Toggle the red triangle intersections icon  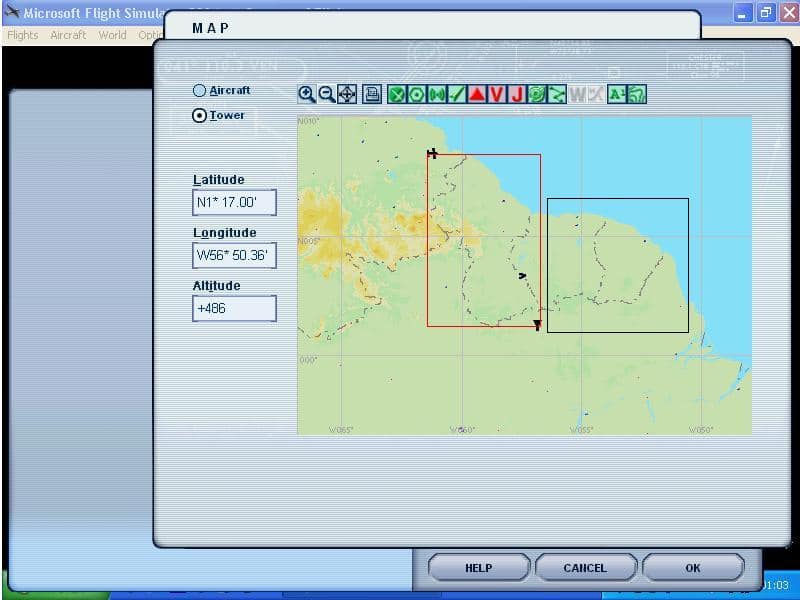point(477,94)
